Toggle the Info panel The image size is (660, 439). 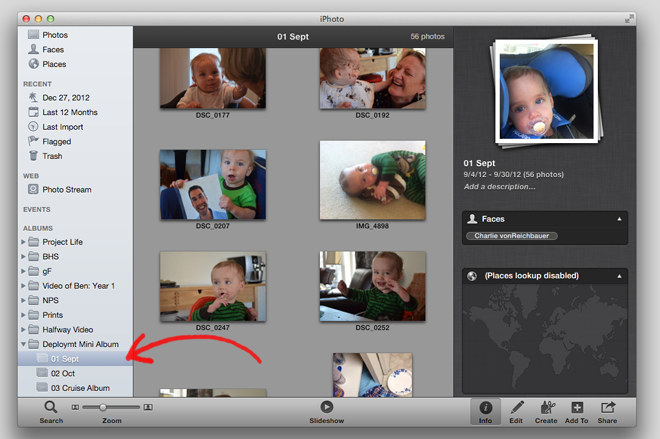(x=485, y=412)
